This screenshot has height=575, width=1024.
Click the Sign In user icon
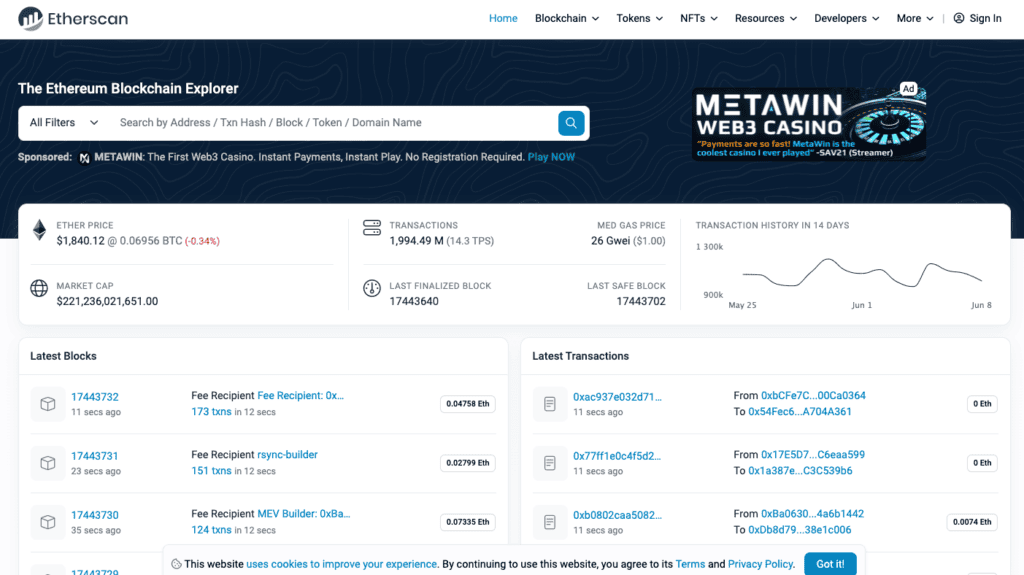click(x=959, y=18)
